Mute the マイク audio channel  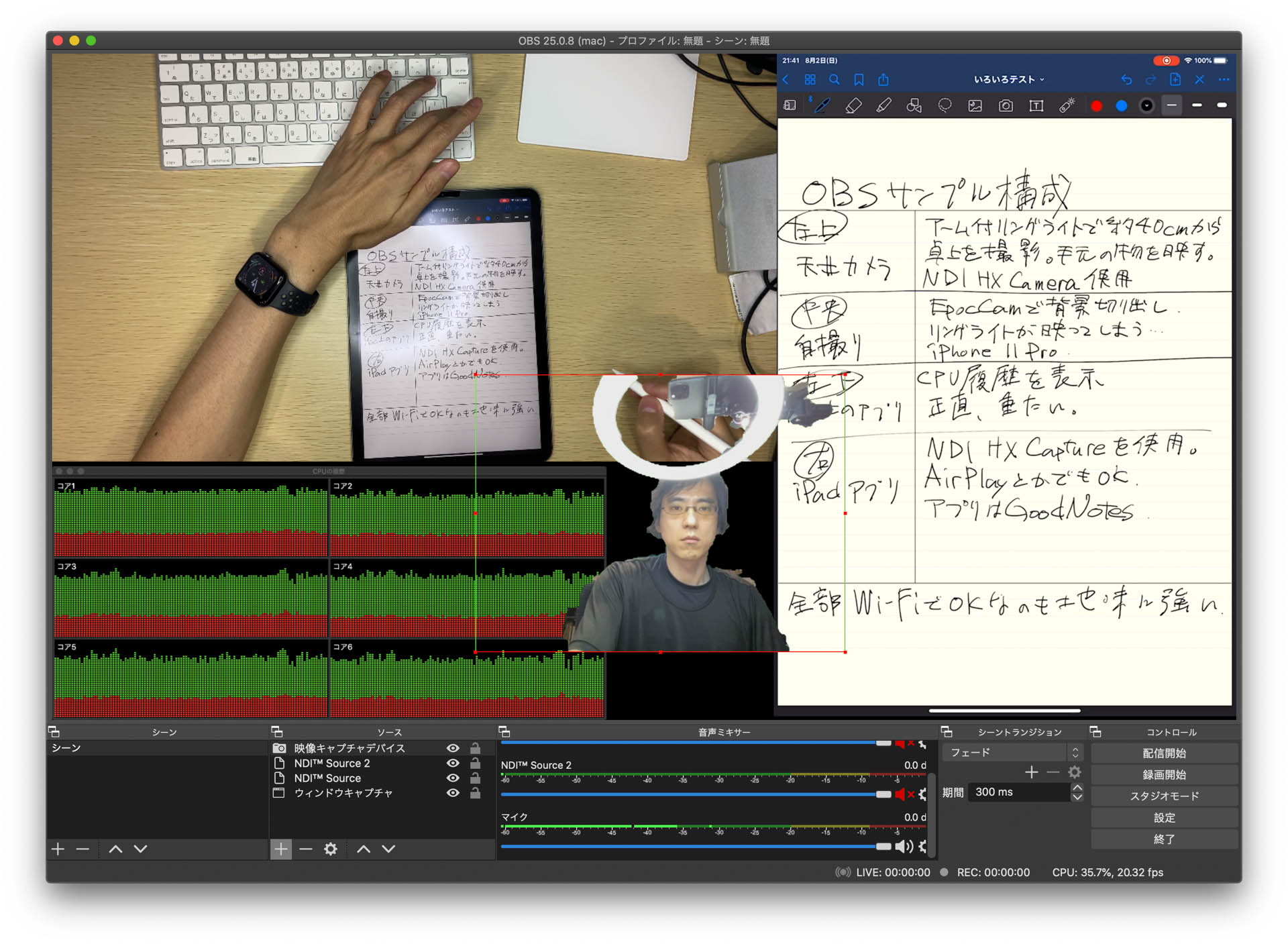(x=904, y=847)
